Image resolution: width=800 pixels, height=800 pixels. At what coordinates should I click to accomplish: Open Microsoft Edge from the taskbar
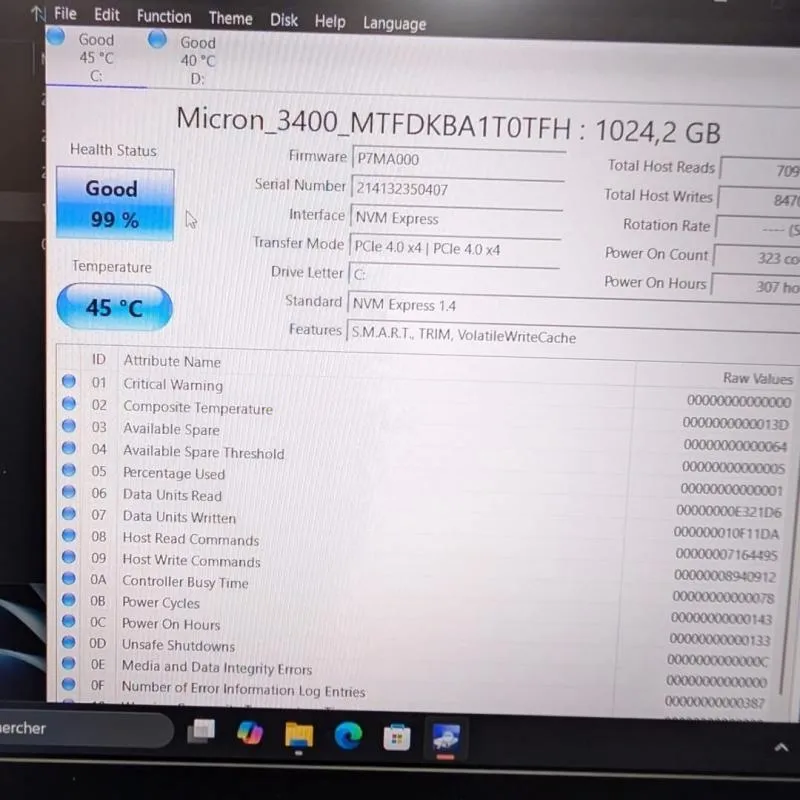pyautogui.click(x=348, y=736)
